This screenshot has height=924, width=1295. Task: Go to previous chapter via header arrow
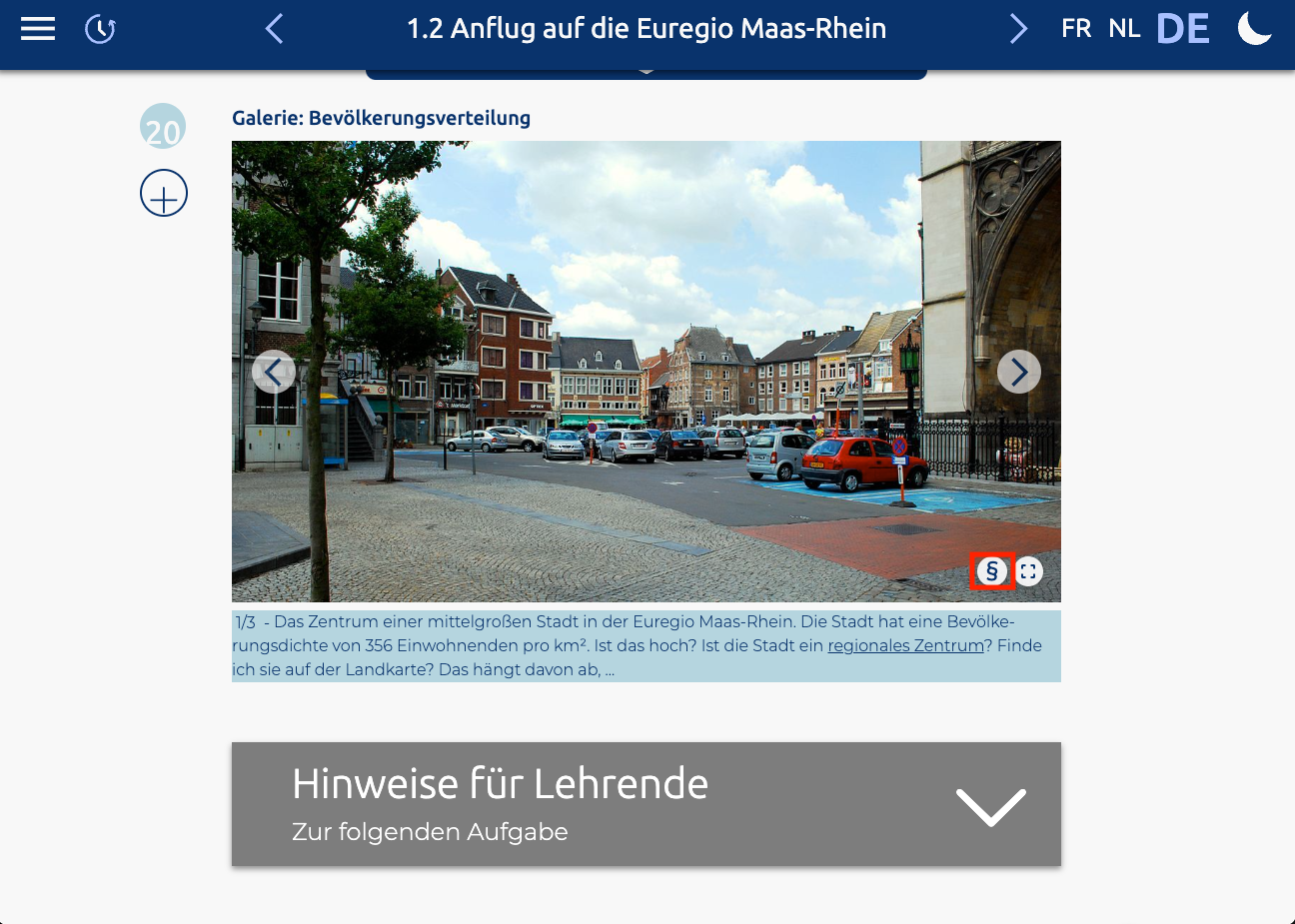[275, 29]
